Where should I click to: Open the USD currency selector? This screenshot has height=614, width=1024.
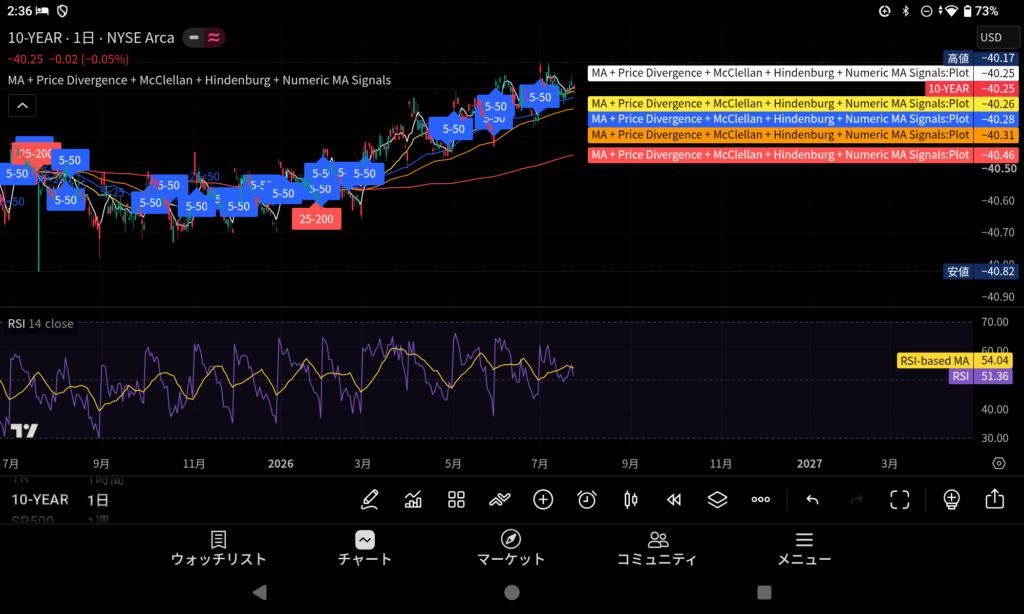(x=997, y=37)
